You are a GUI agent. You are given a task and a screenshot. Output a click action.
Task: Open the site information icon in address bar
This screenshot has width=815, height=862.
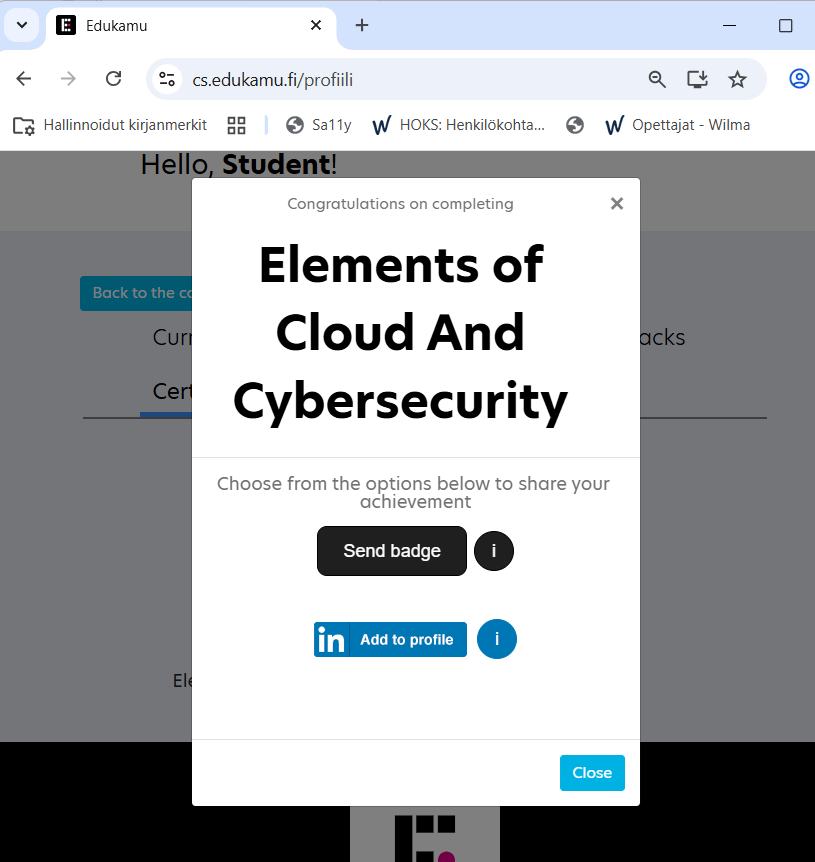coord(167,79)
